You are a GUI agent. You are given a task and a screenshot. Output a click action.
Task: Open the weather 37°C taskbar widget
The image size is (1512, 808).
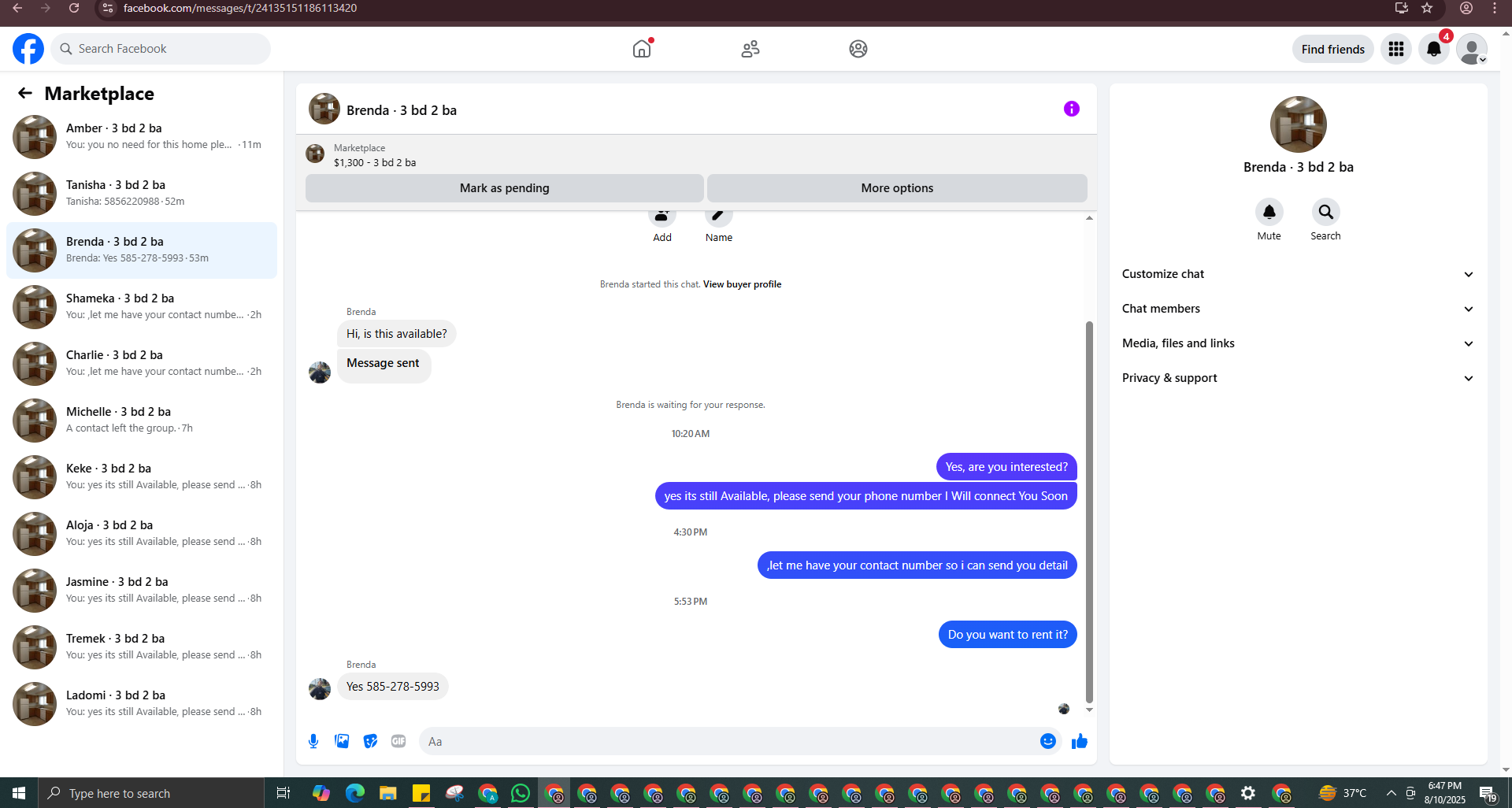tap(1343, 793)
